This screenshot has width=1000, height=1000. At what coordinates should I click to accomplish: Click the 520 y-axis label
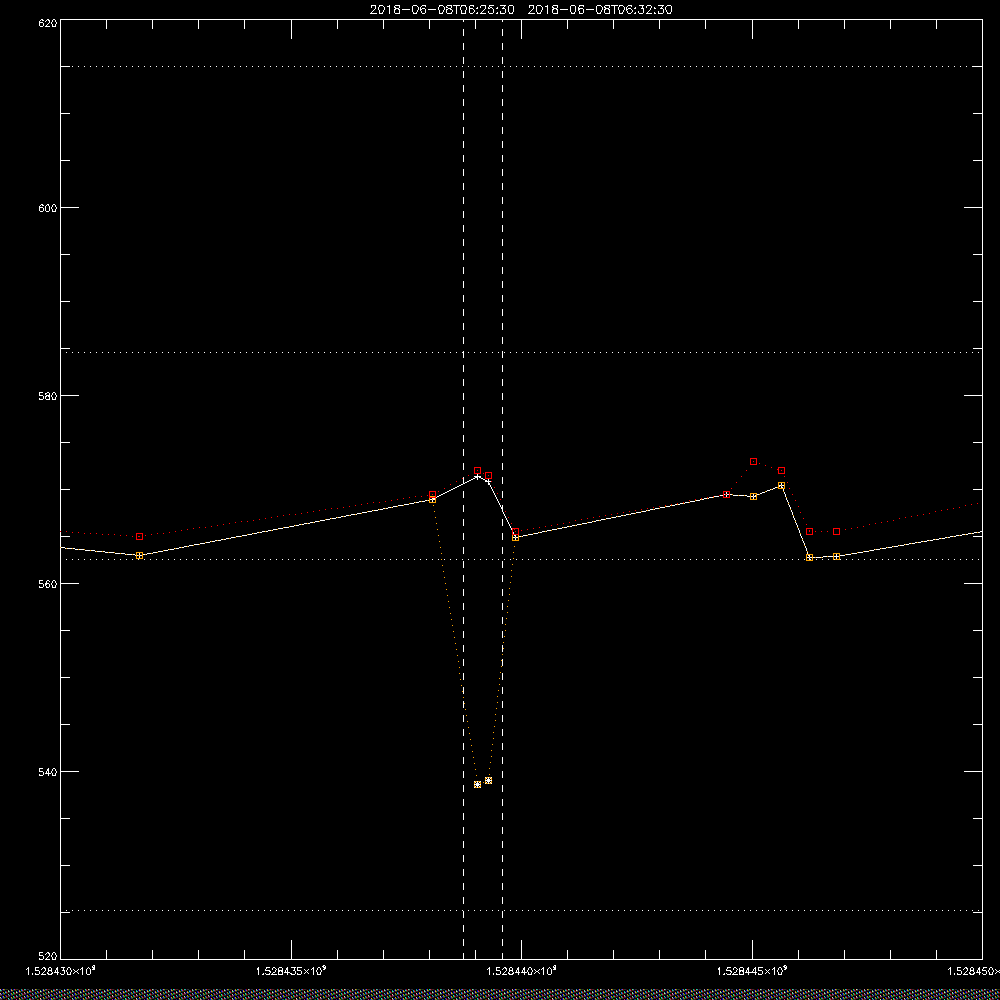click(x=49, y=957)
